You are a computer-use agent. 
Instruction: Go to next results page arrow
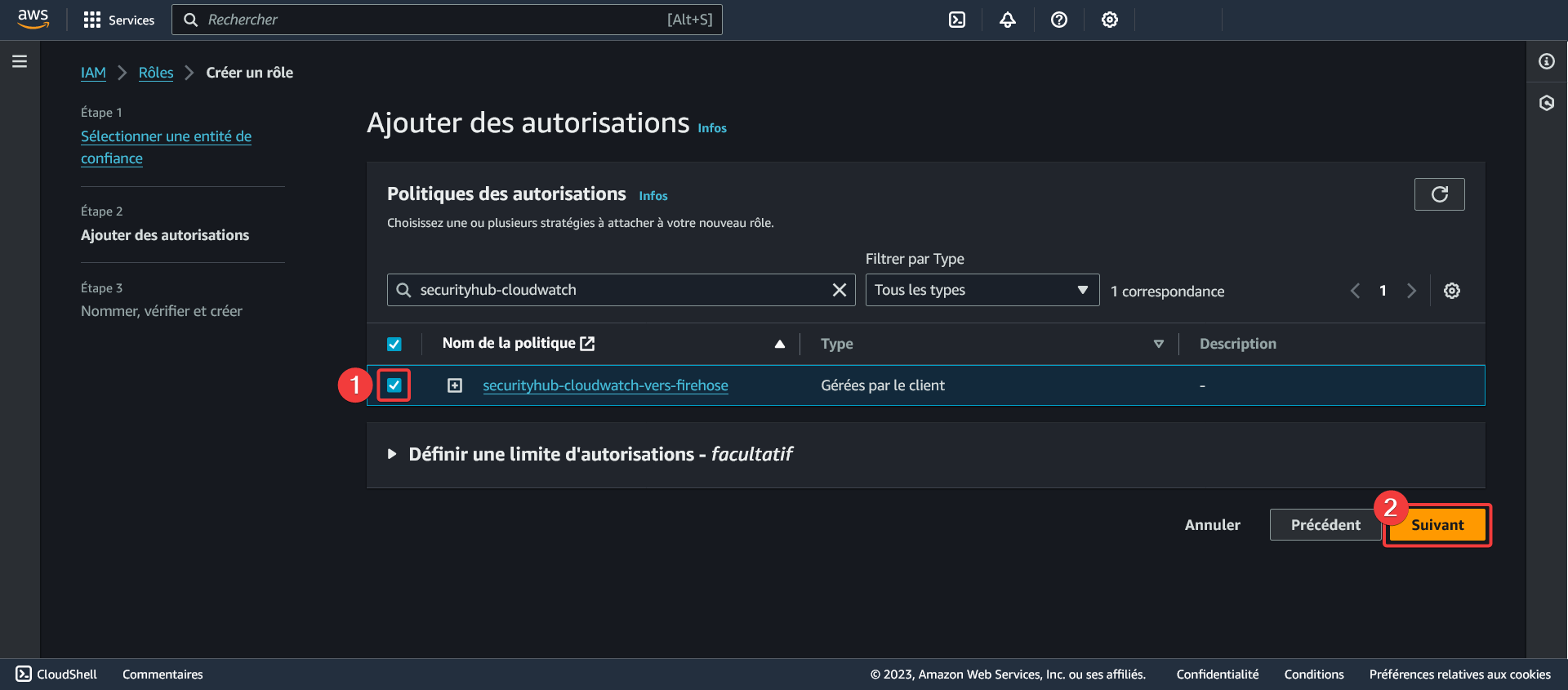tap(1410, 291)
